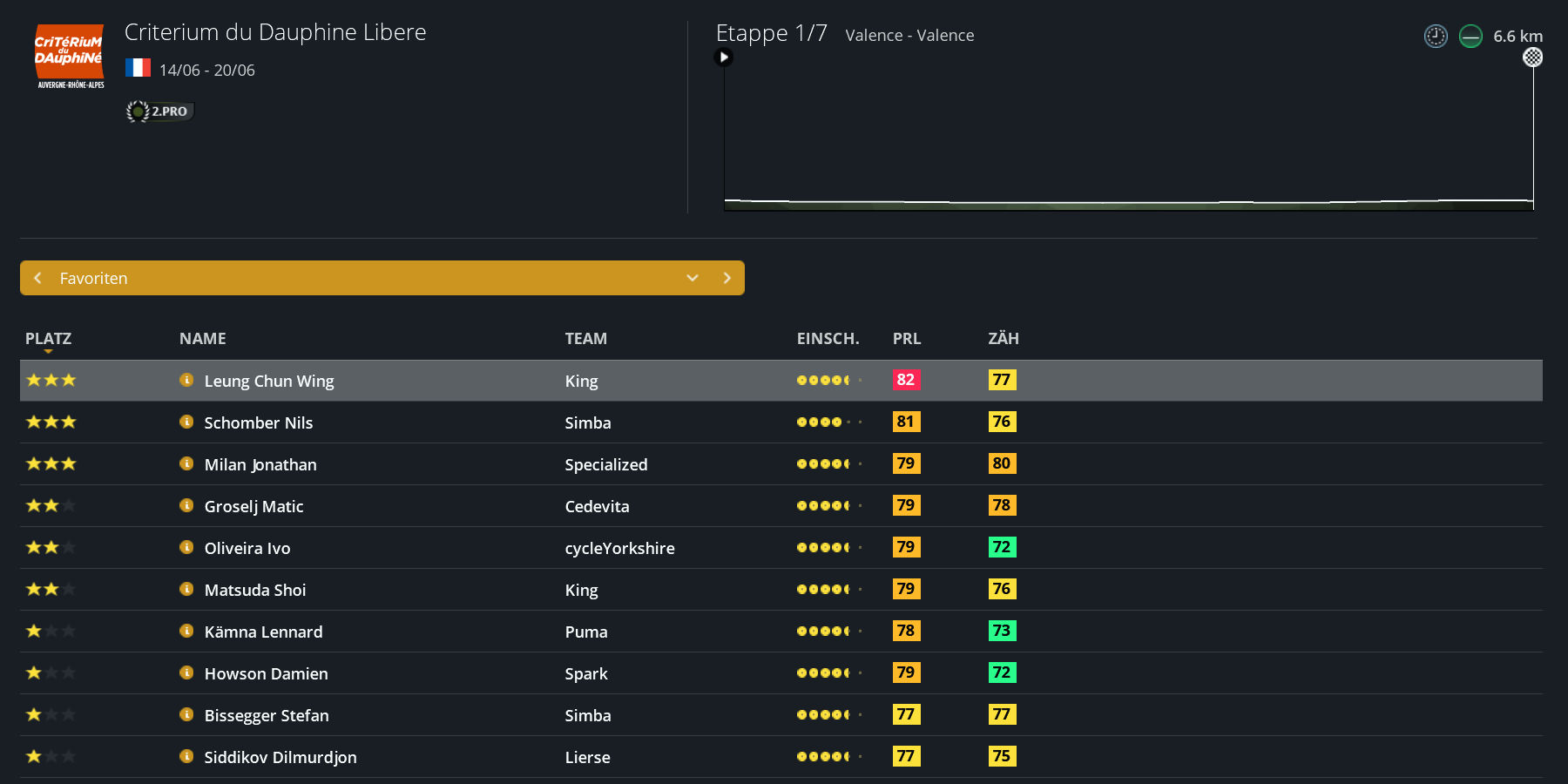Expand the Favoriten dropdown list

coord(693,278)
